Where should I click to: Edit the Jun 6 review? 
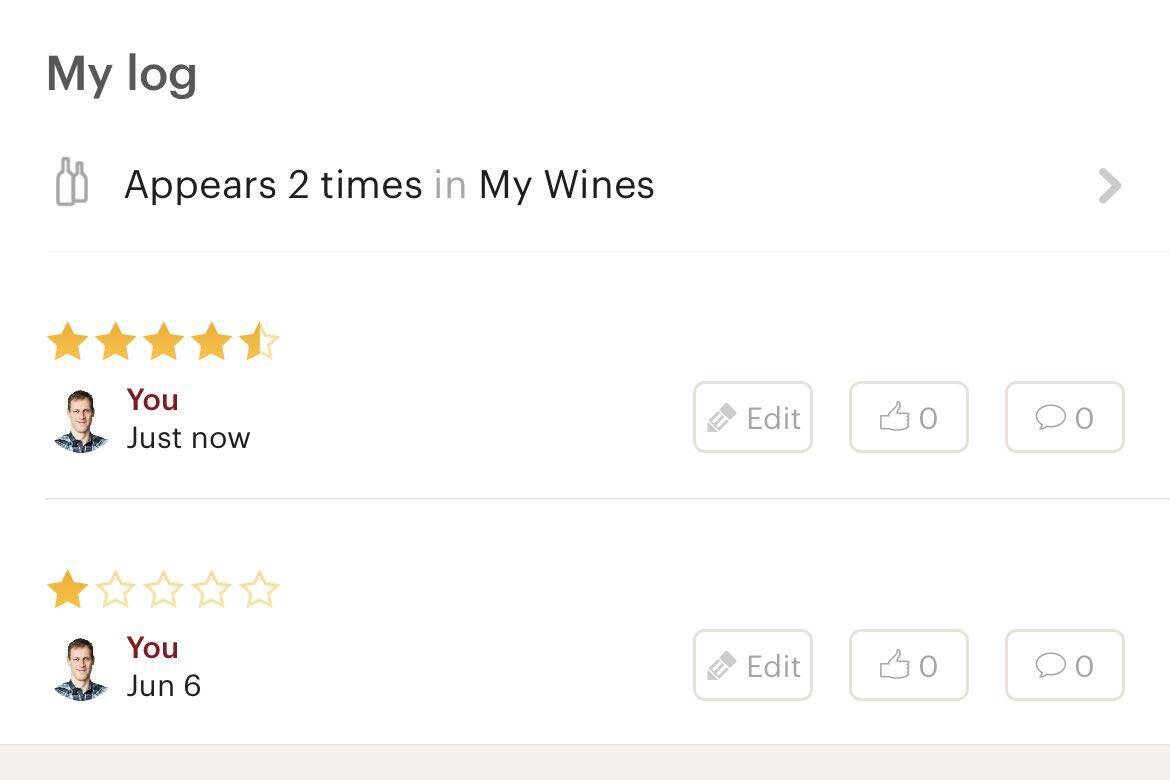click(752, 665)
